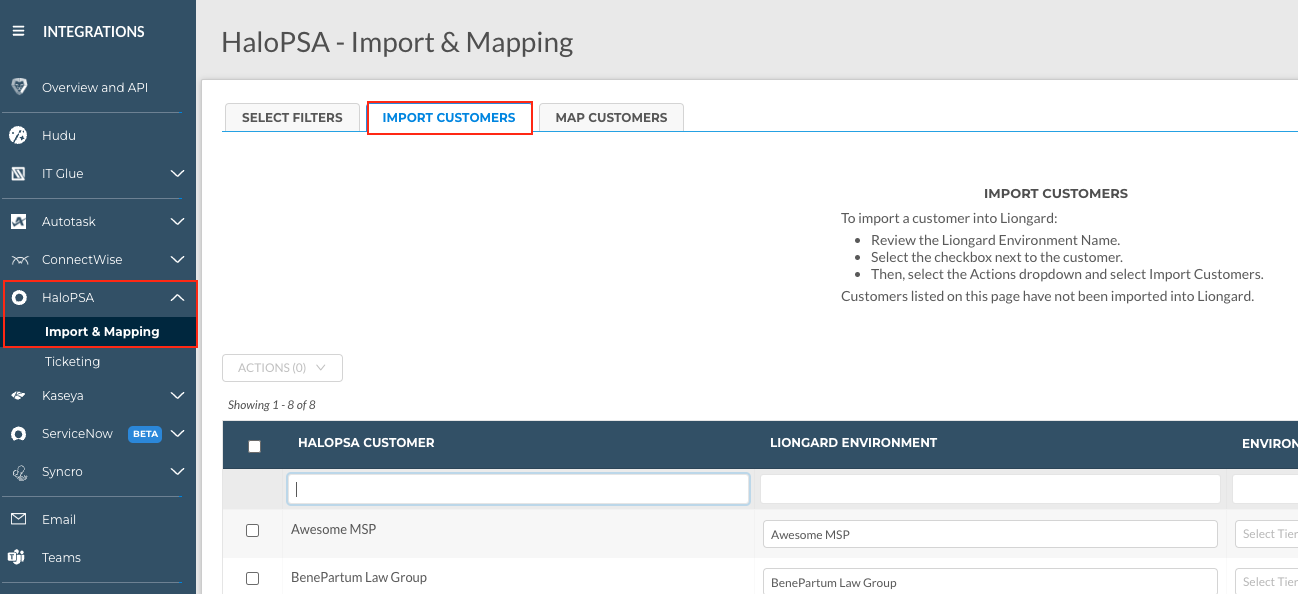The height and width of the screenshot is (594, 1298).
Task: Click the BenePartum Law Group customer name
Action: click(x=359, y=577)
